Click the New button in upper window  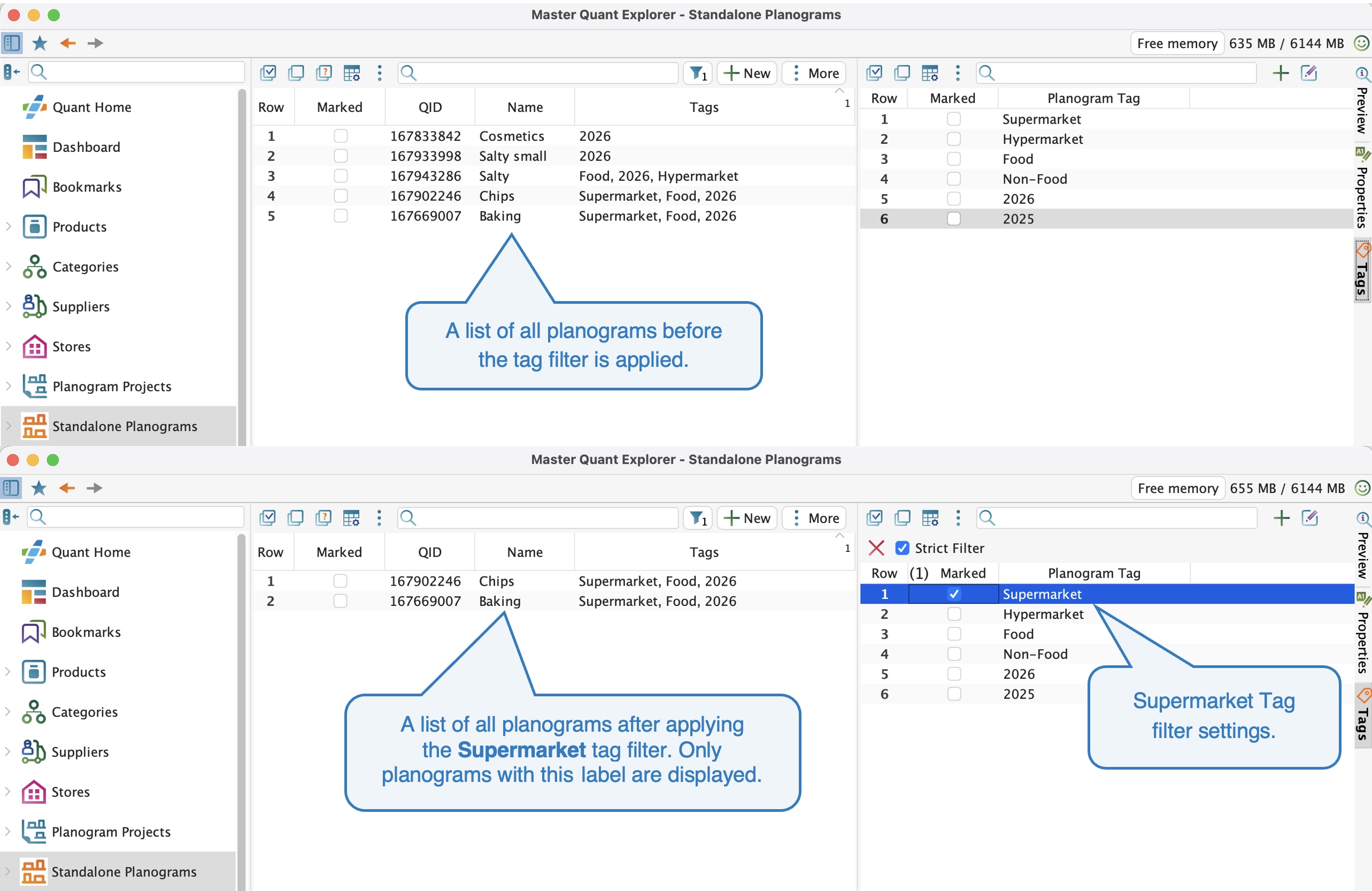click(747, 73)
